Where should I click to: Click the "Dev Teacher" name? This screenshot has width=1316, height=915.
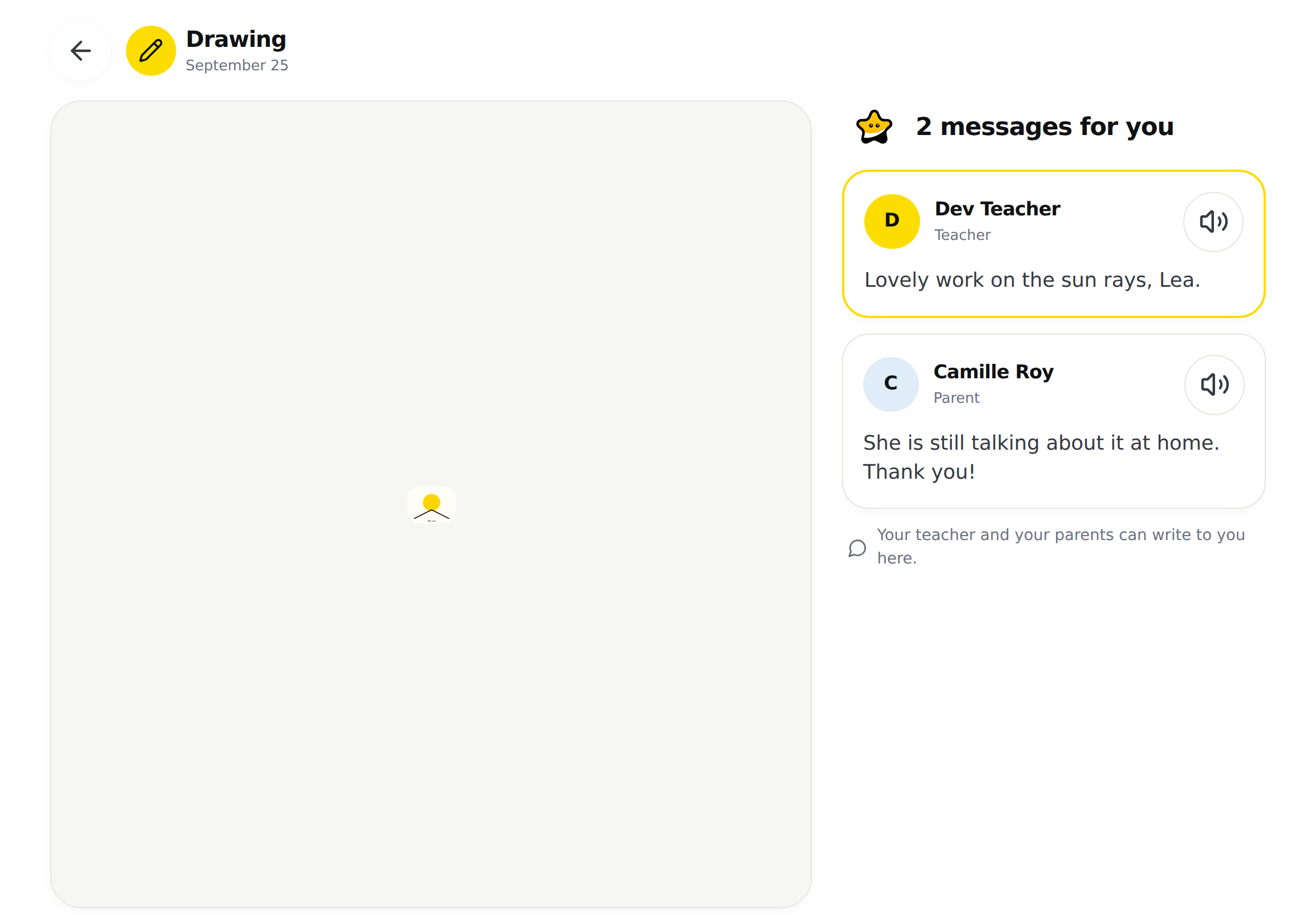(x=996, y=209)
